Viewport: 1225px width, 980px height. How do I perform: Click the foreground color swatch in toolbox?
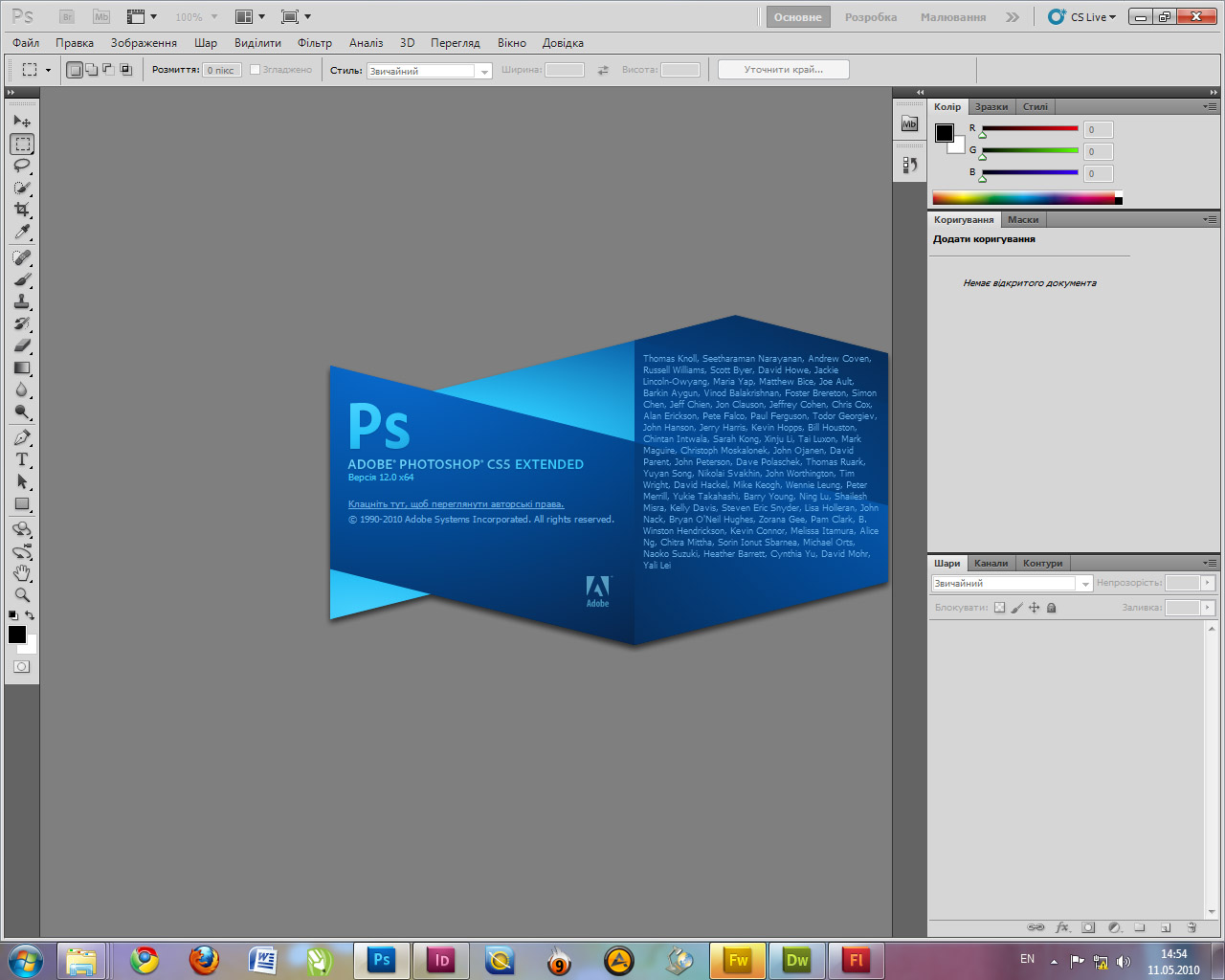(x=17, y=635)
